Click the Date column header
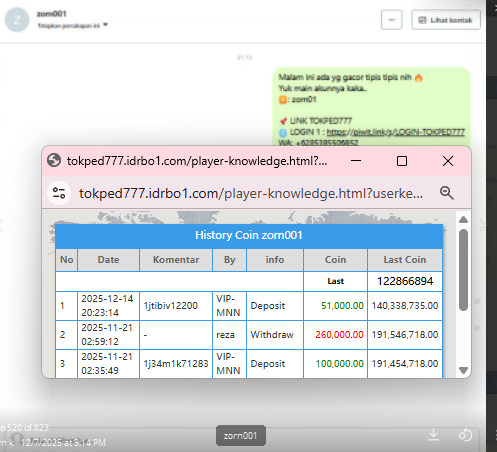This screenshot has height=452, width=497. point(108,260)
